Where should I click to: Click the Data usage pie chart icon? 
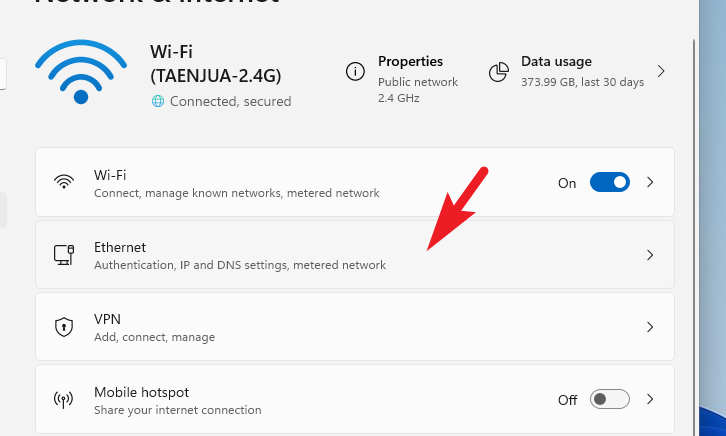pyautogui.click(x=499, y=72)
